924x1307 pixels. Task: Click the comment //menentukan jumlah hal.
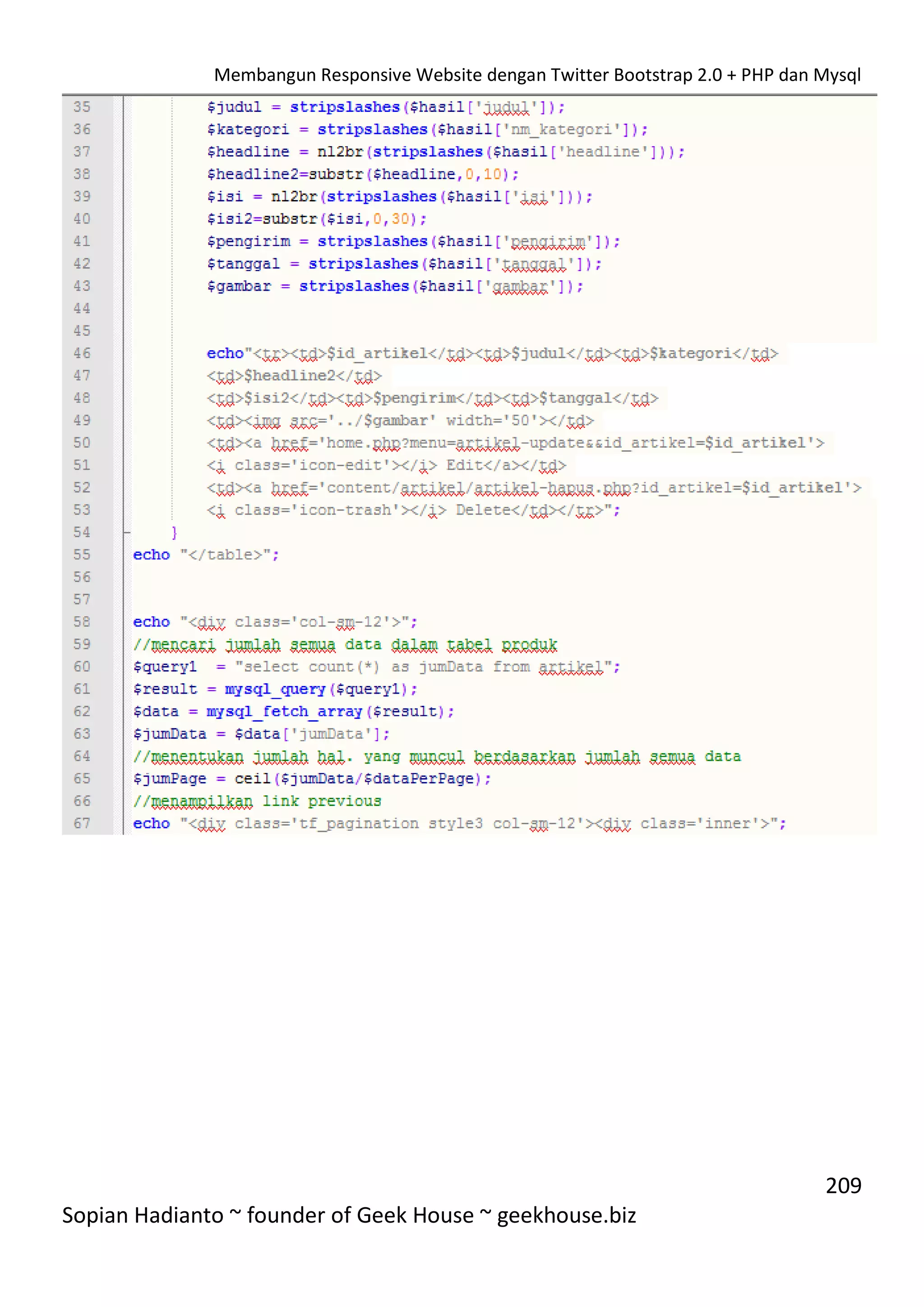coord(437,757)
